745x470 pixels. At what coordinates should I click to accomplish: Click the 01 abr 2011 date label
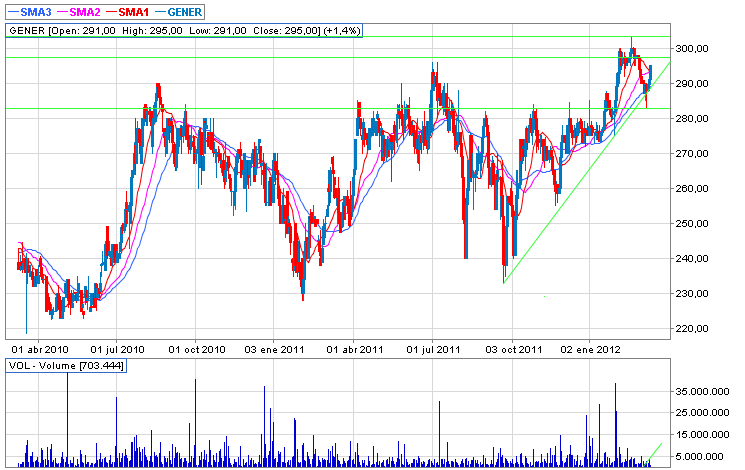pos(355,350)
